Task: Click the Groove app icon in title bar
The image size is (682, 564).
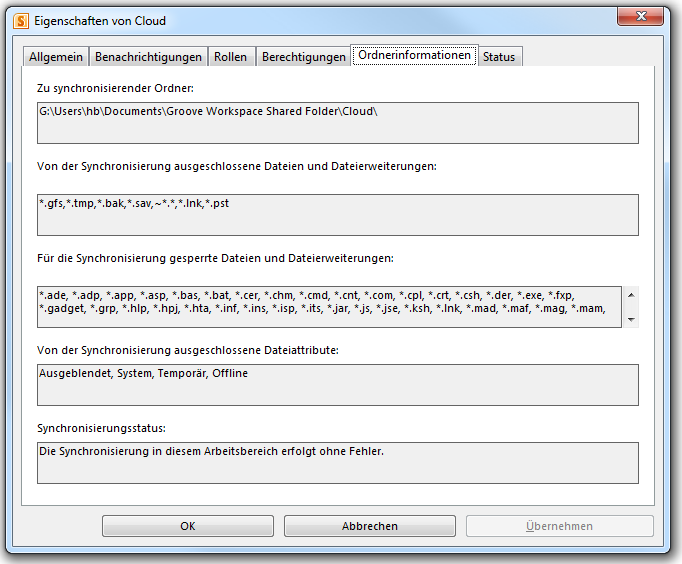Action: (x=19, y=20)
